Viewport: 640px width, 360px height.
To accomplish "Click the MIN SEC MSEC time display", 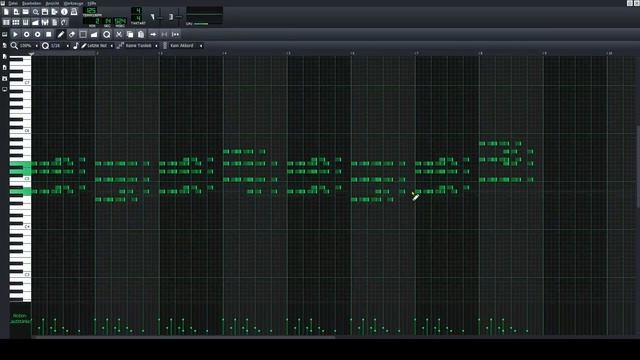I will click(x=105, y=22).
